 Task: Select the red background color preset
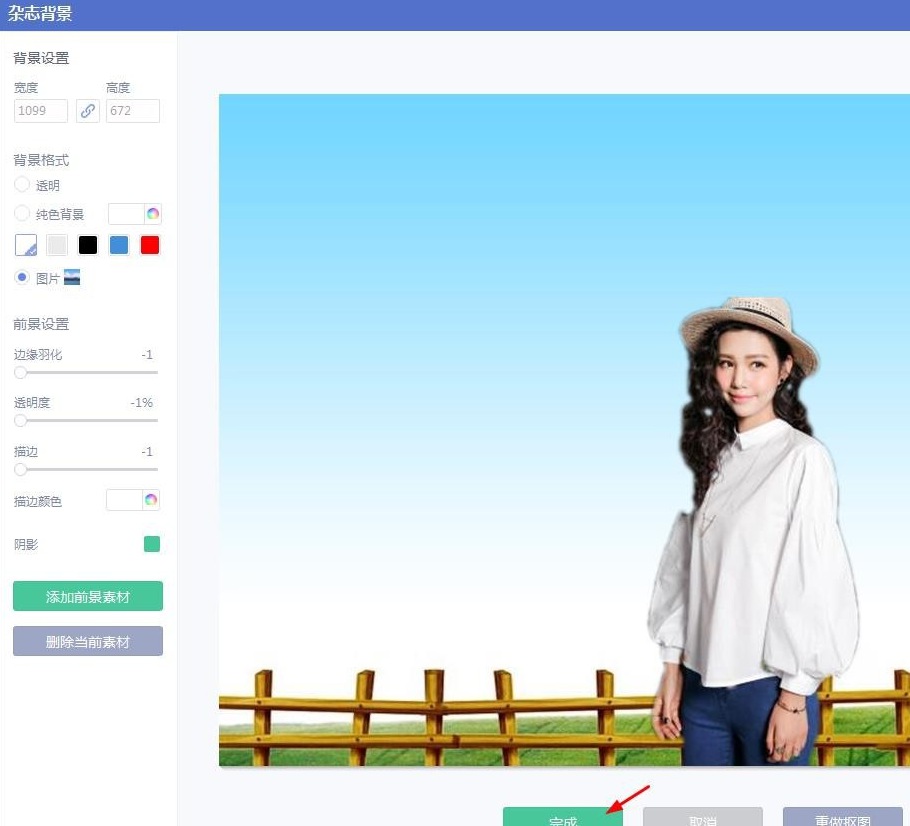pos(149,245)
